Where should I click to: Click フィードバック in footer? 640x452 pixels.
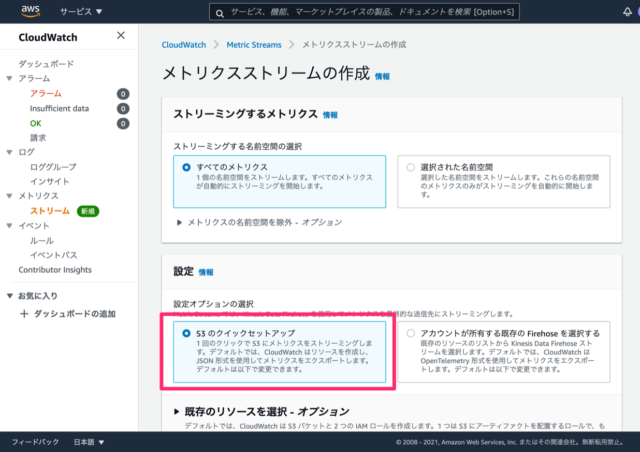[x=35, y=442]
